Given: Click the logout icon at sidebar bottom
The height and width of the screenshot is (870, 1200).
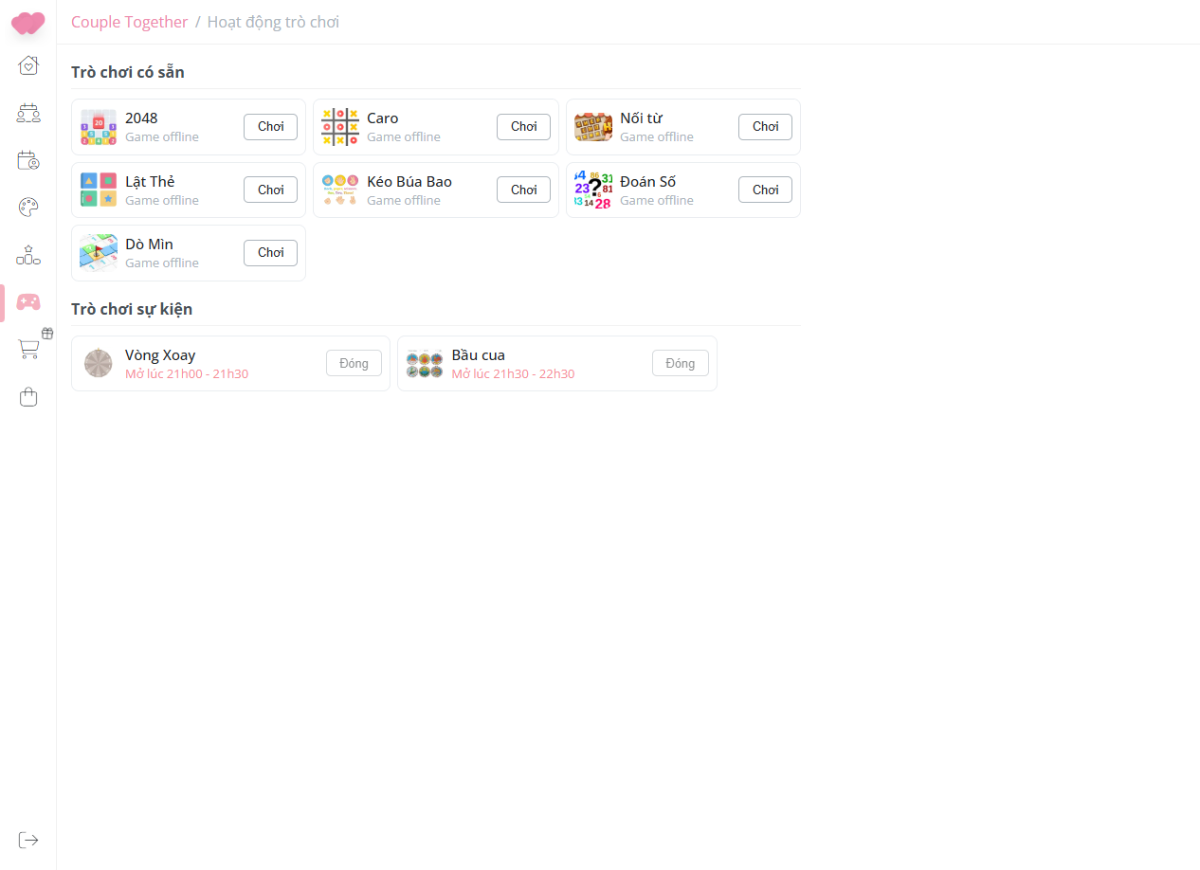Looking at the screenshot, I should tap(28, 840).
